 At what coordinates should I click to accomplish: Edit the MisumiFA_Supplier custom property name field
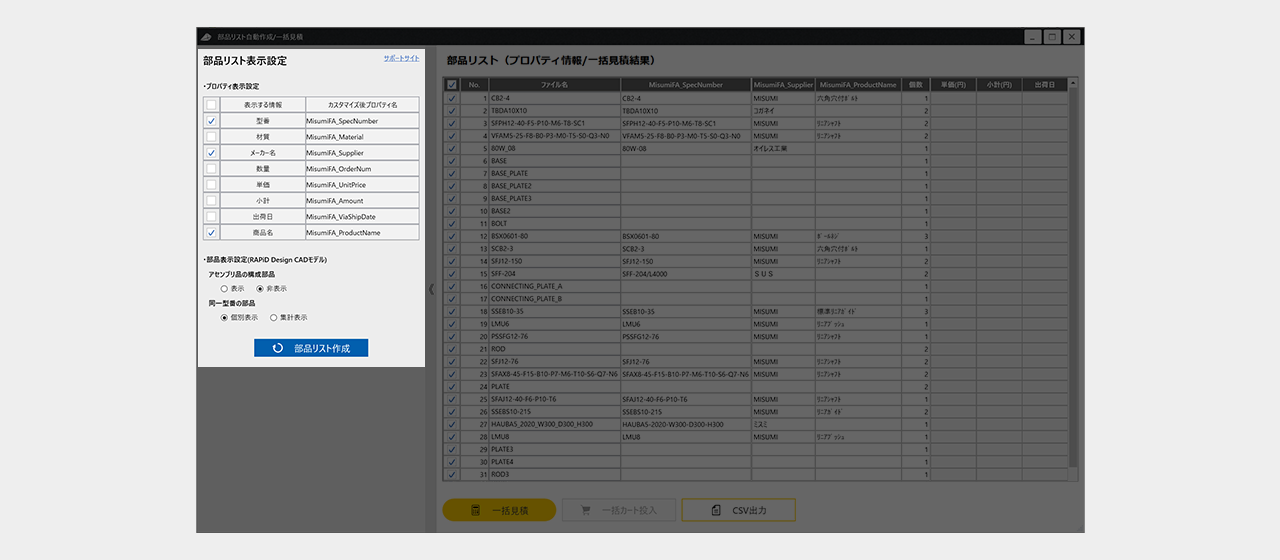[362, 153]
